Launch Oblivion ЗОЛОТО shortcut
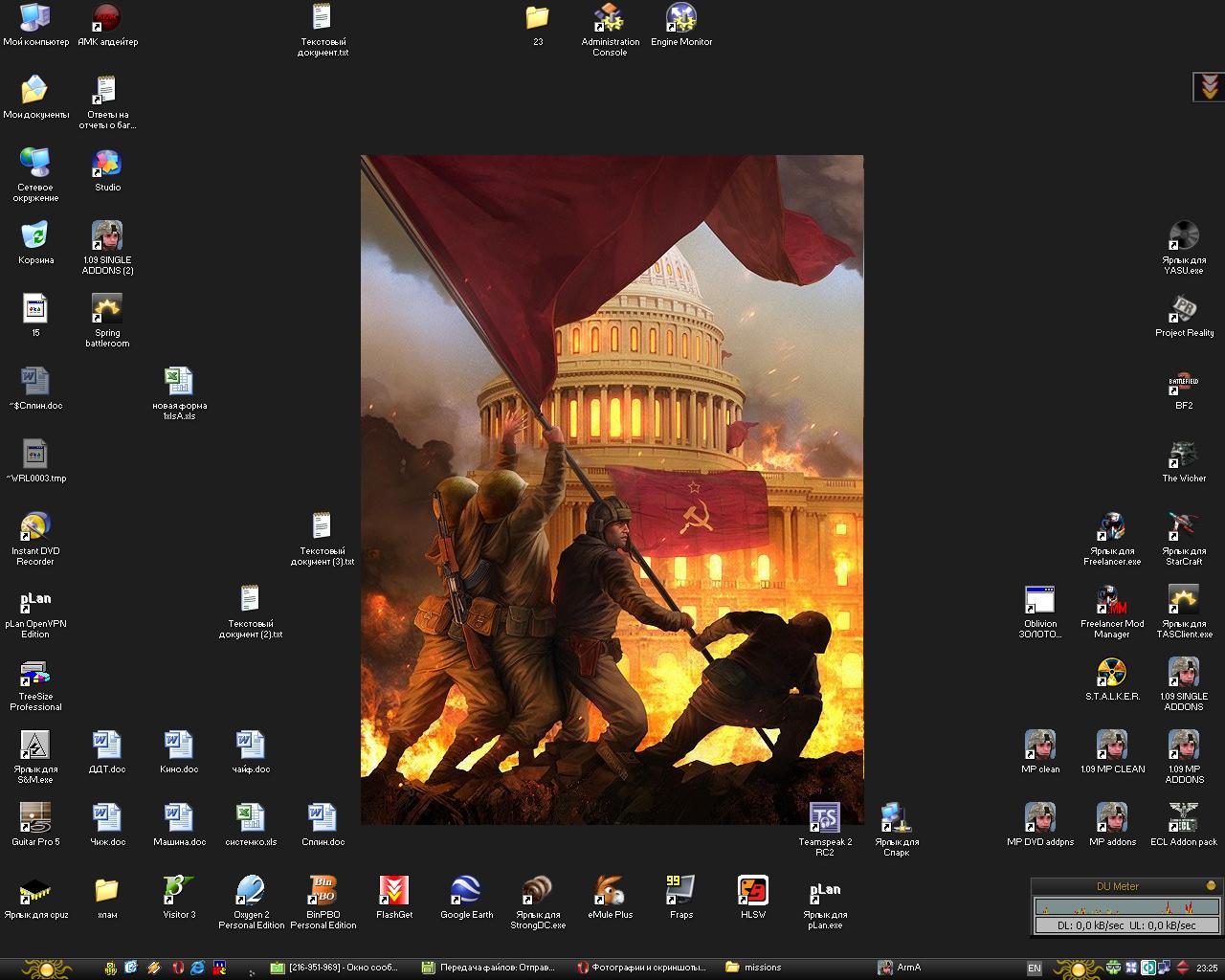The width and height of the screenshot is (1225, 980). point(1040,612)
